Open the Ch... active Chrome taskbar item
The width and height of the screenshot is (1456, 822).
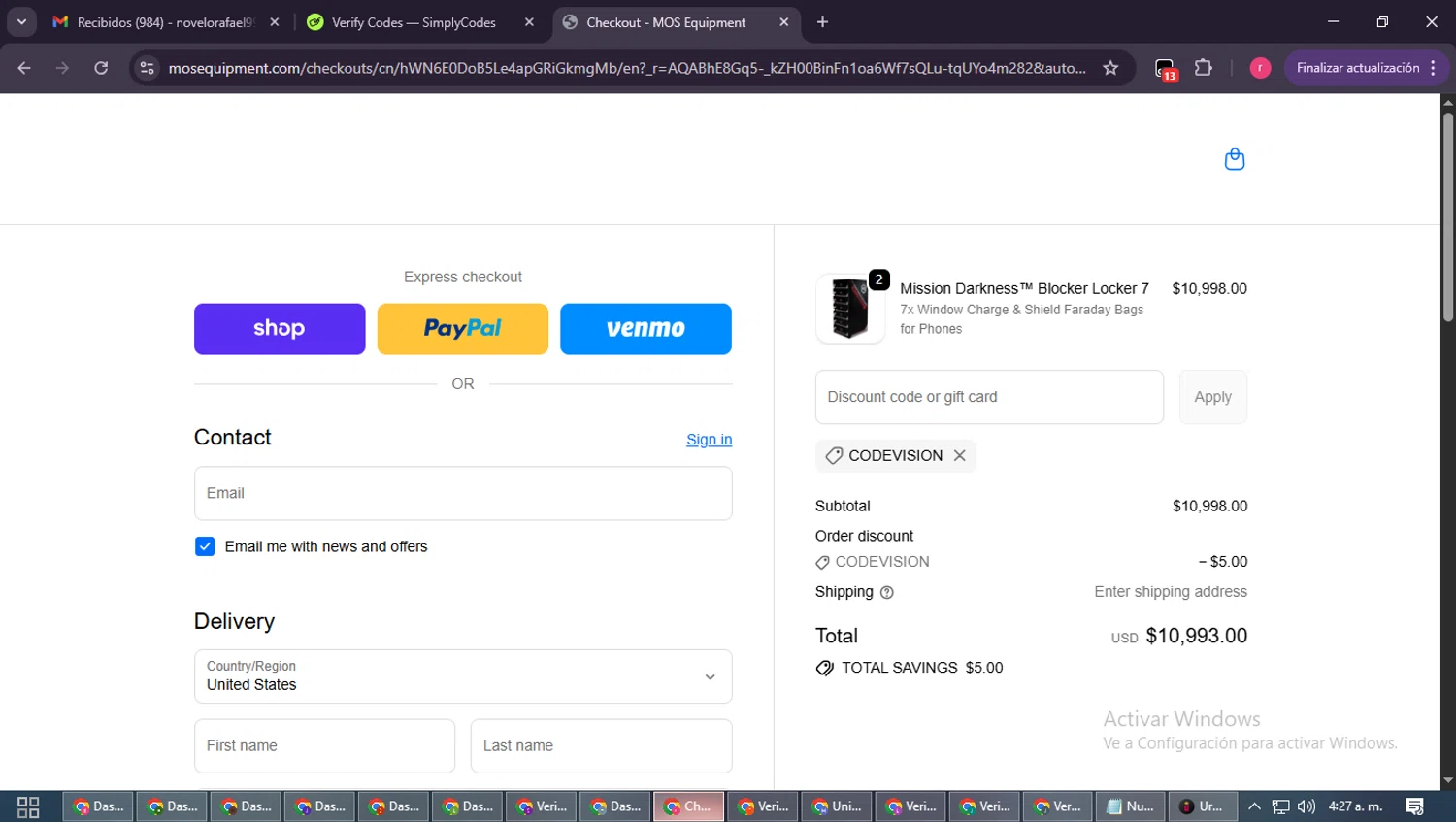tap(688, 806)
